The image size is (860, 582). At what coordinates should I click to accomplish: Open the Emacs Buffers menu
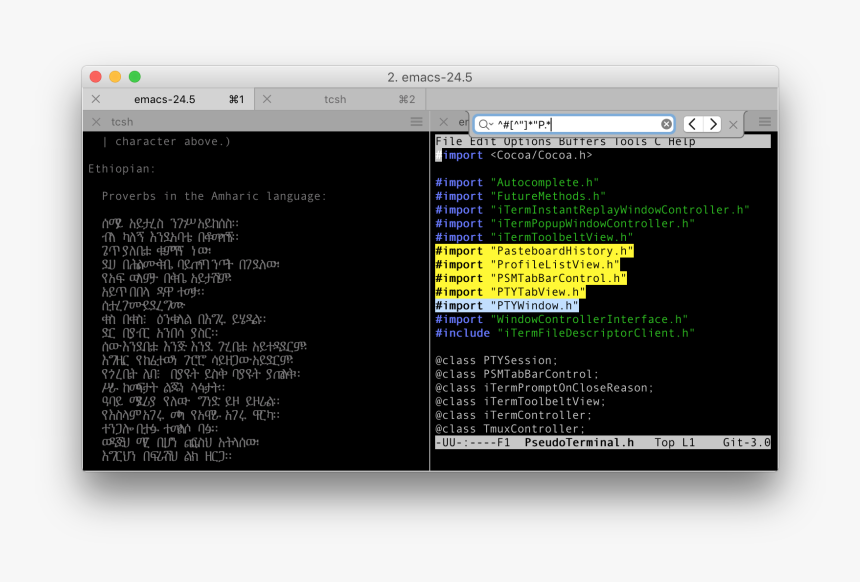[582, 142]
